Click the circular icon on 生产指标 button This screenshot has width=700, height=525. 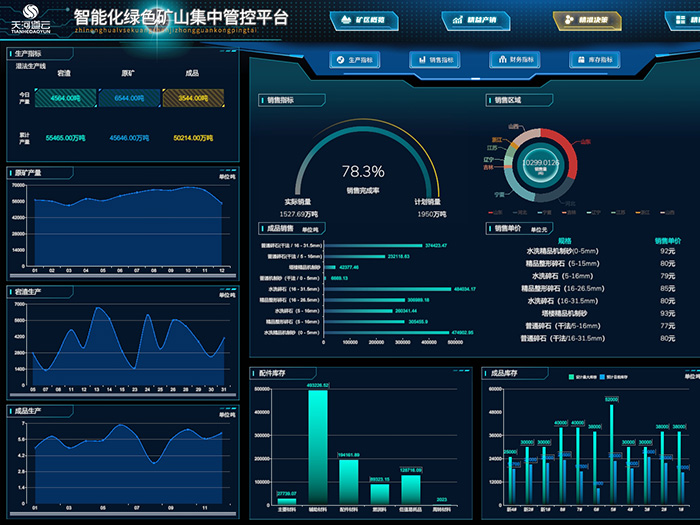click(x=341, y=60)
